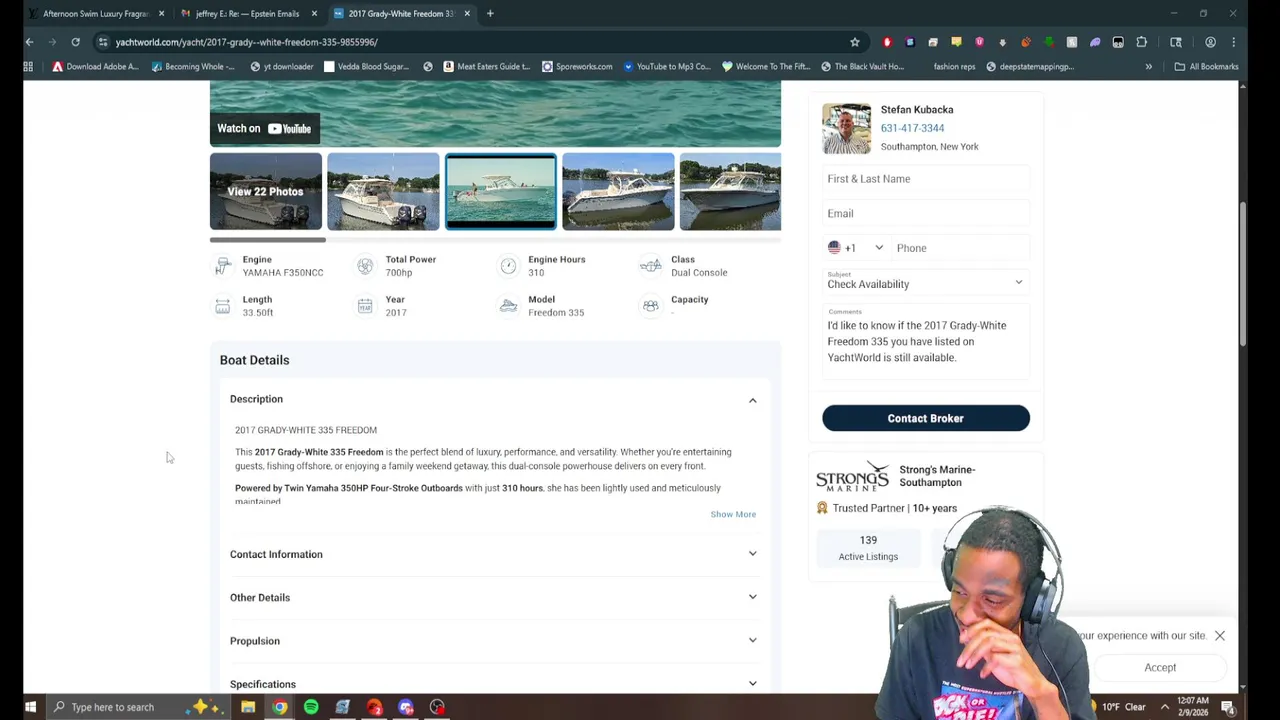The width and height of the screenshot is (1280, 720).
Task: Open bookmarks apps grid icon
Action: pyautogui.click(x=28, y=66)
